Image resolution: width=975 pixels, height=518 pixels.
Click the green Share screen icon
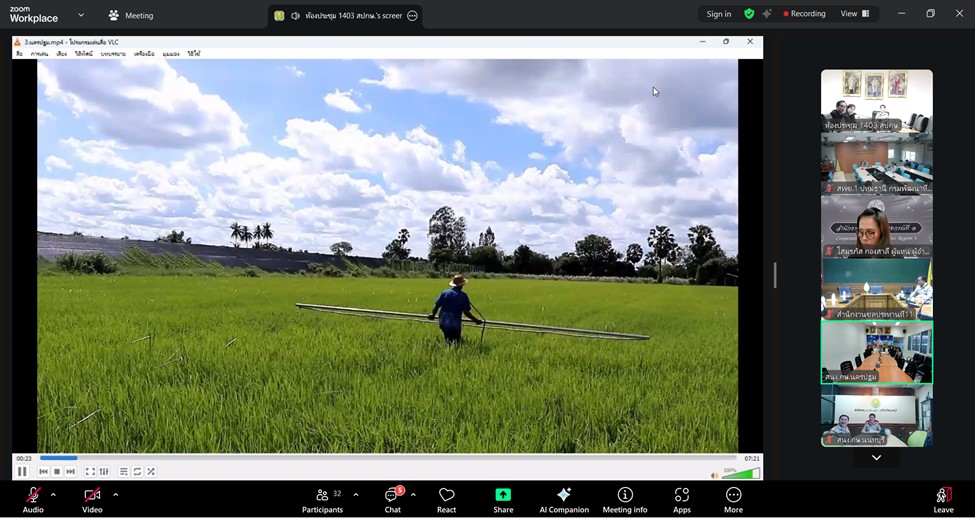point(503,496)
